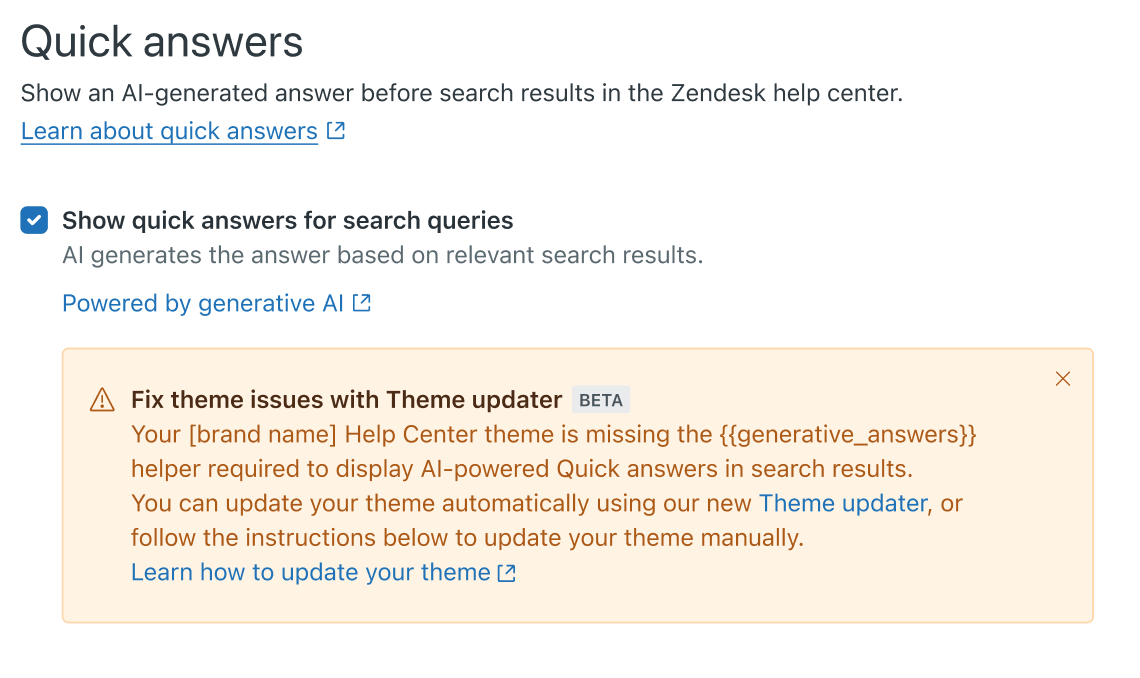1140x678 pixels.
Task: Click external-link icon beside Learn about quick answers
Action: 336,131
